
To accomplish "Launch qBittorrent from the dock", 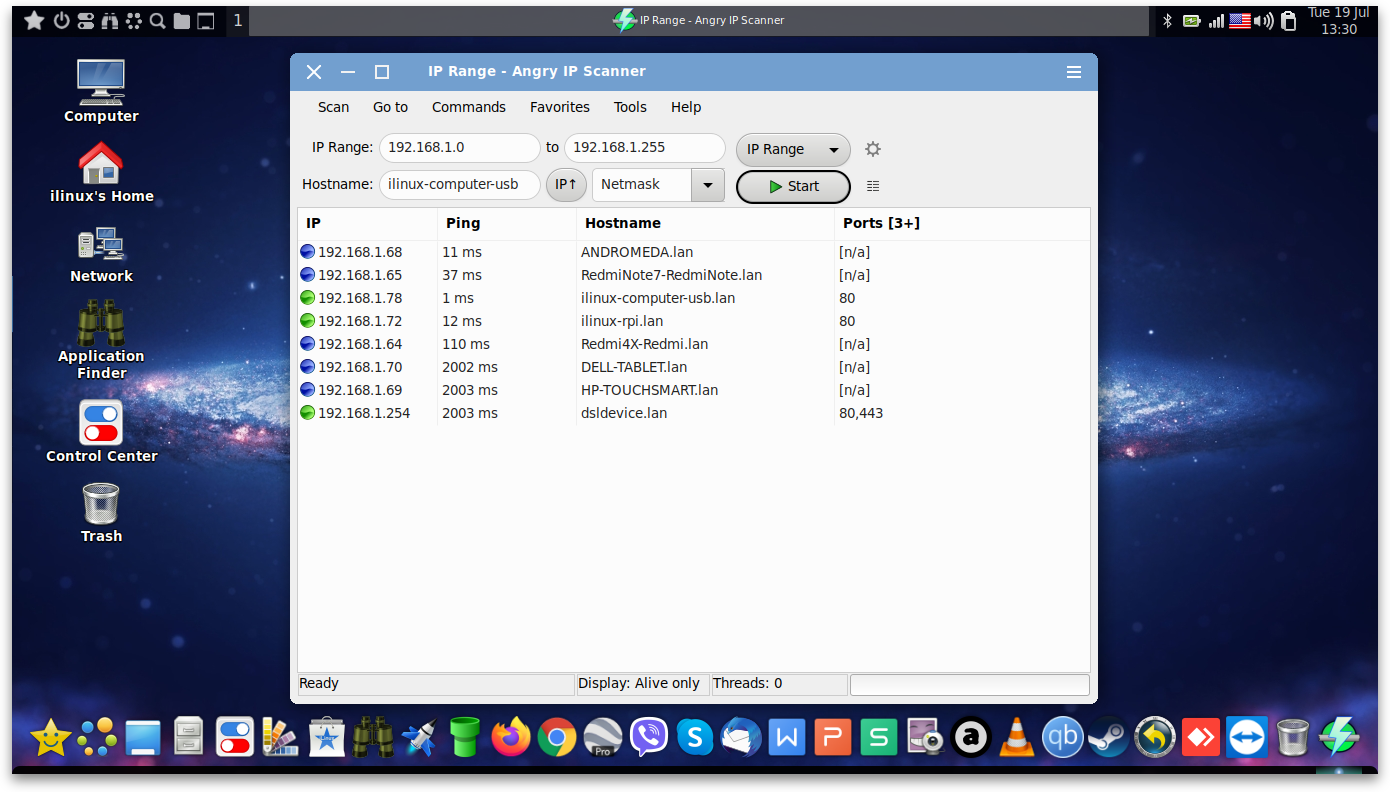I will [x=1062, y=738].
